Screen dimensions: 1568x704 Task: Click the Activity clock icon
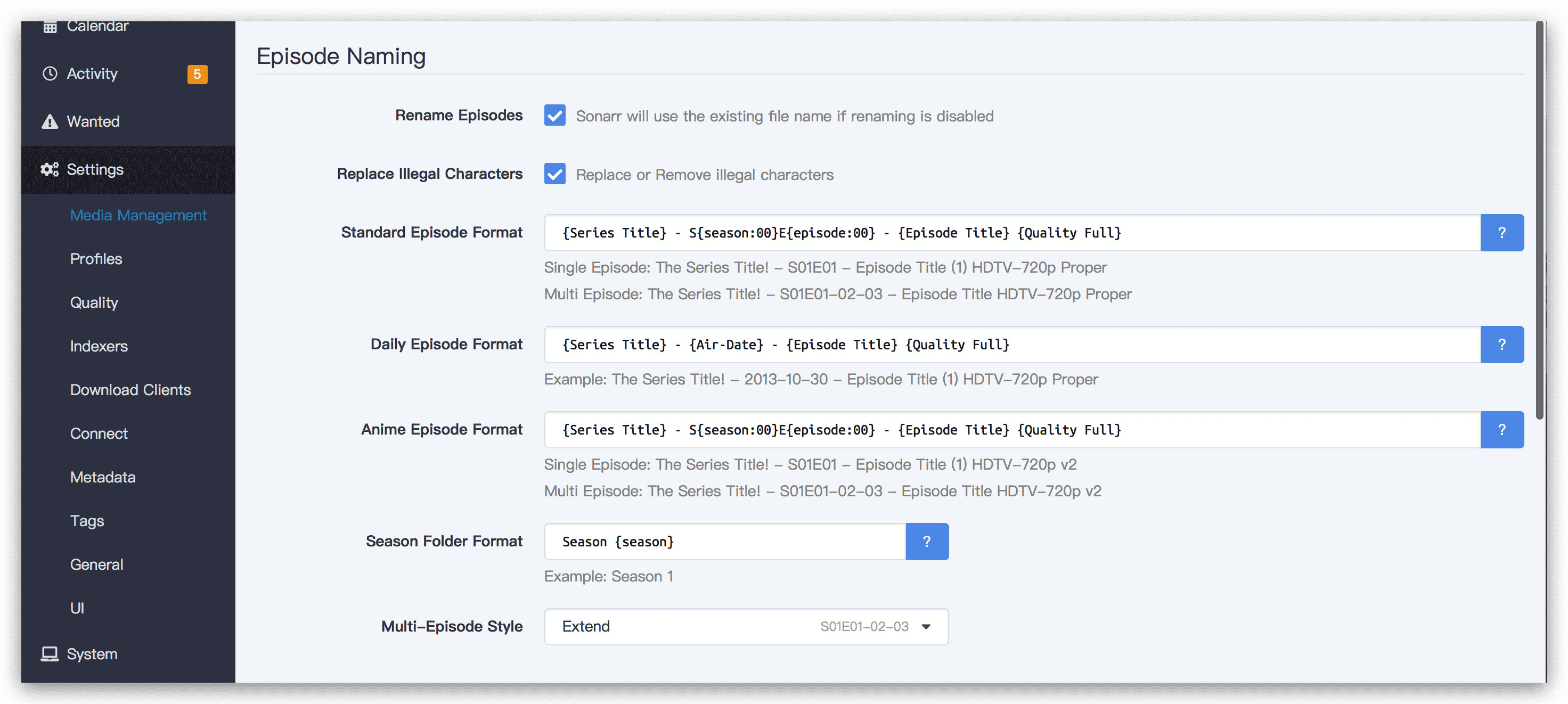(x=50, y=73)
